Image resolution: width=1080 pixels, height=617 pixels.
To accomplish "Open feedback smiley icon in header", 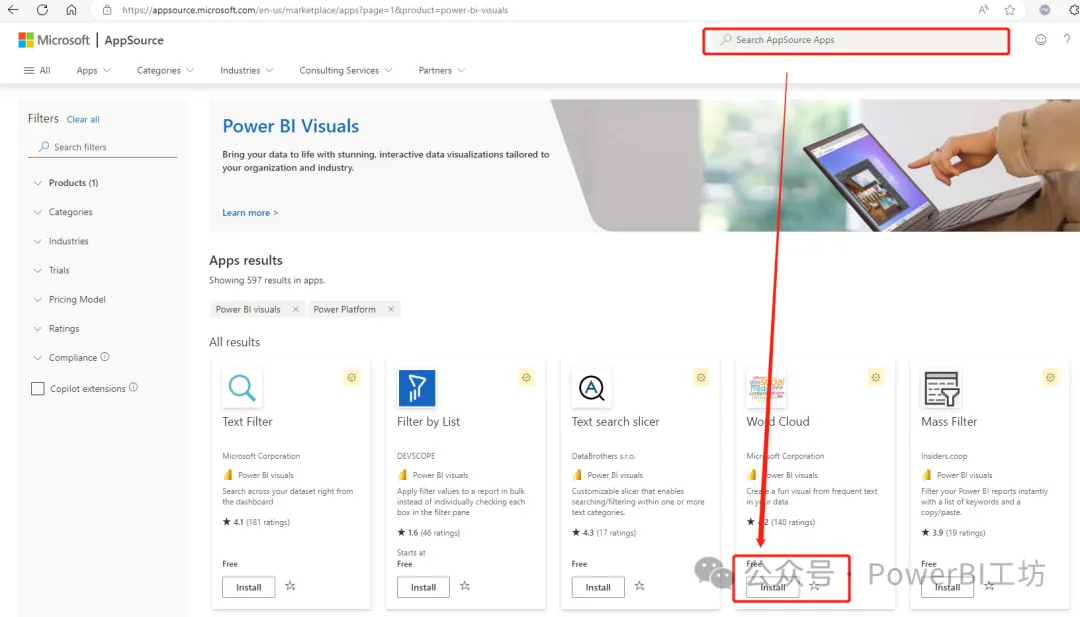I will pos(1041,40).
